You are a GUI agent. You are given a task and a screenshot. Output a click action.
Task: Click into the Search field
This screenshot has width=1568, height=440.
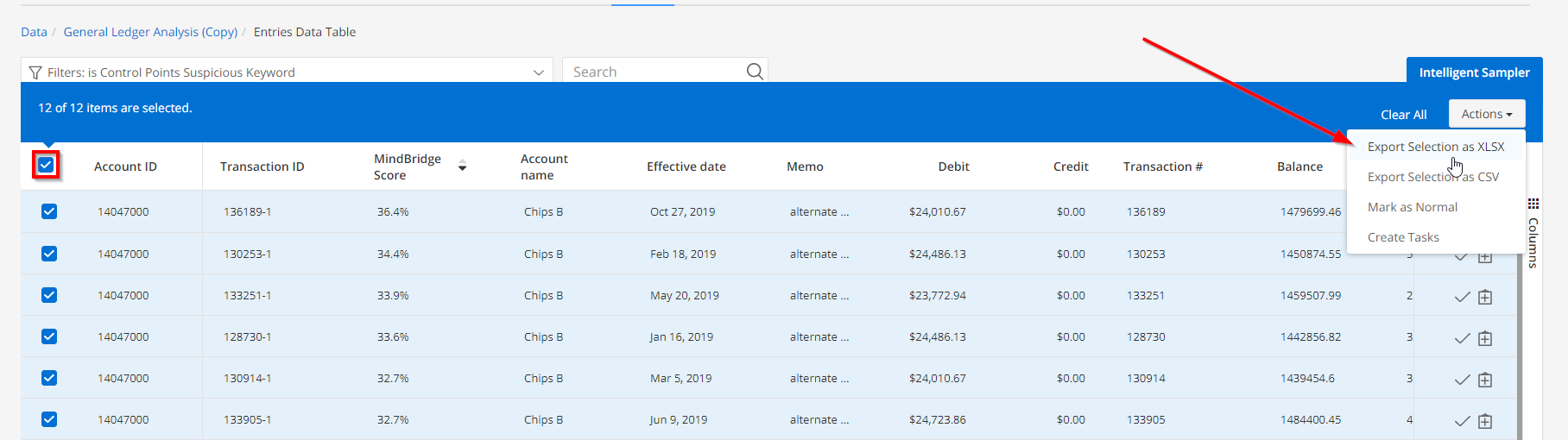[654, 72]
